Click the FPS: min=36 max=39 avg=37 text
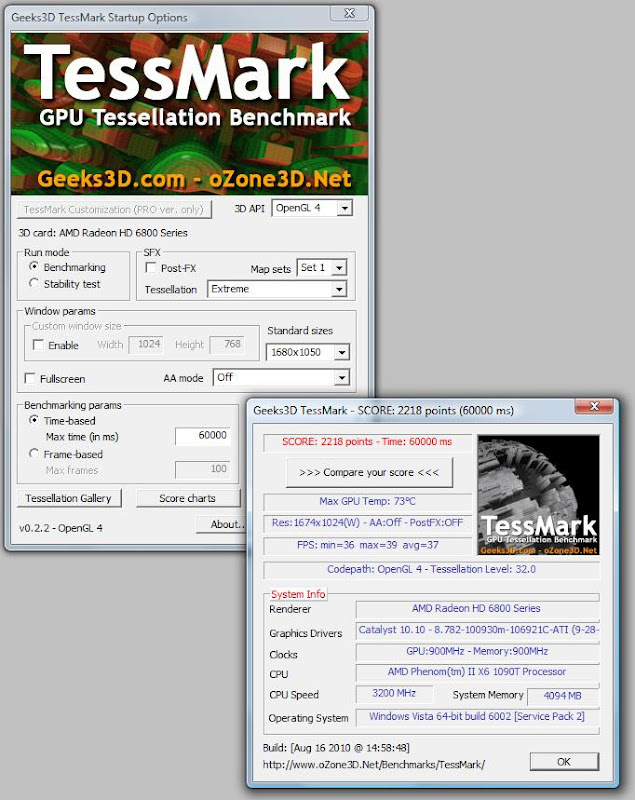The height and width of the screenshot is (800, 635). click(368, 545)
